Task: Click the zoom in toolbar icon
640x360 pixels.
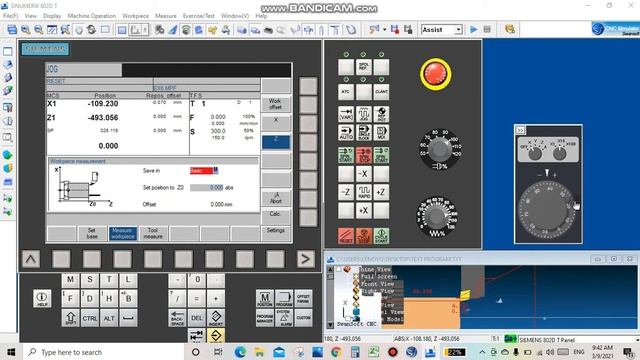Action: coord(25,29)
